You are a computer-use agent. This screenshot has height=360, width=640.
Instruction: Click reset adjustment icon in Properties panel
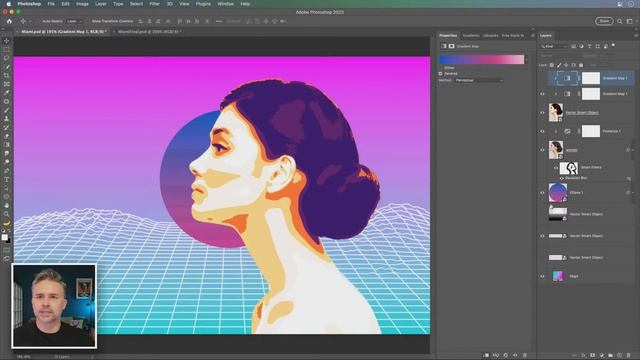click(505, 356)
